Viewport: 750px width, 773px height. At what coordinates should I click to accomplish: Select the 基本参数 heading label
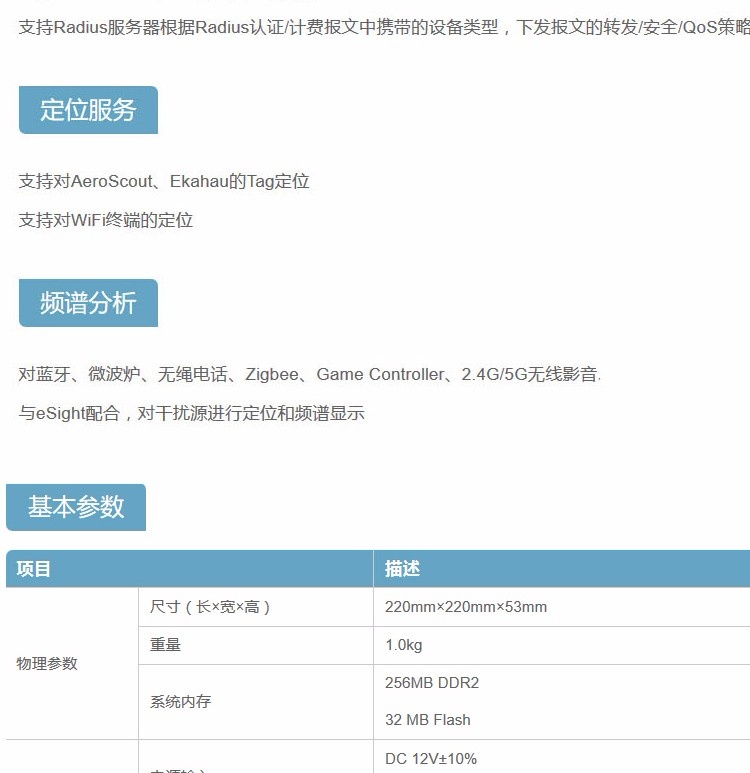(x=76, y=507)
